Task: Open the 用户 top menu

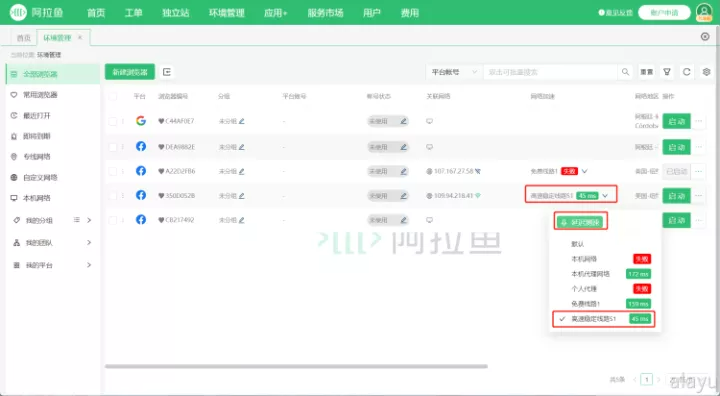Action: [372, 13]
